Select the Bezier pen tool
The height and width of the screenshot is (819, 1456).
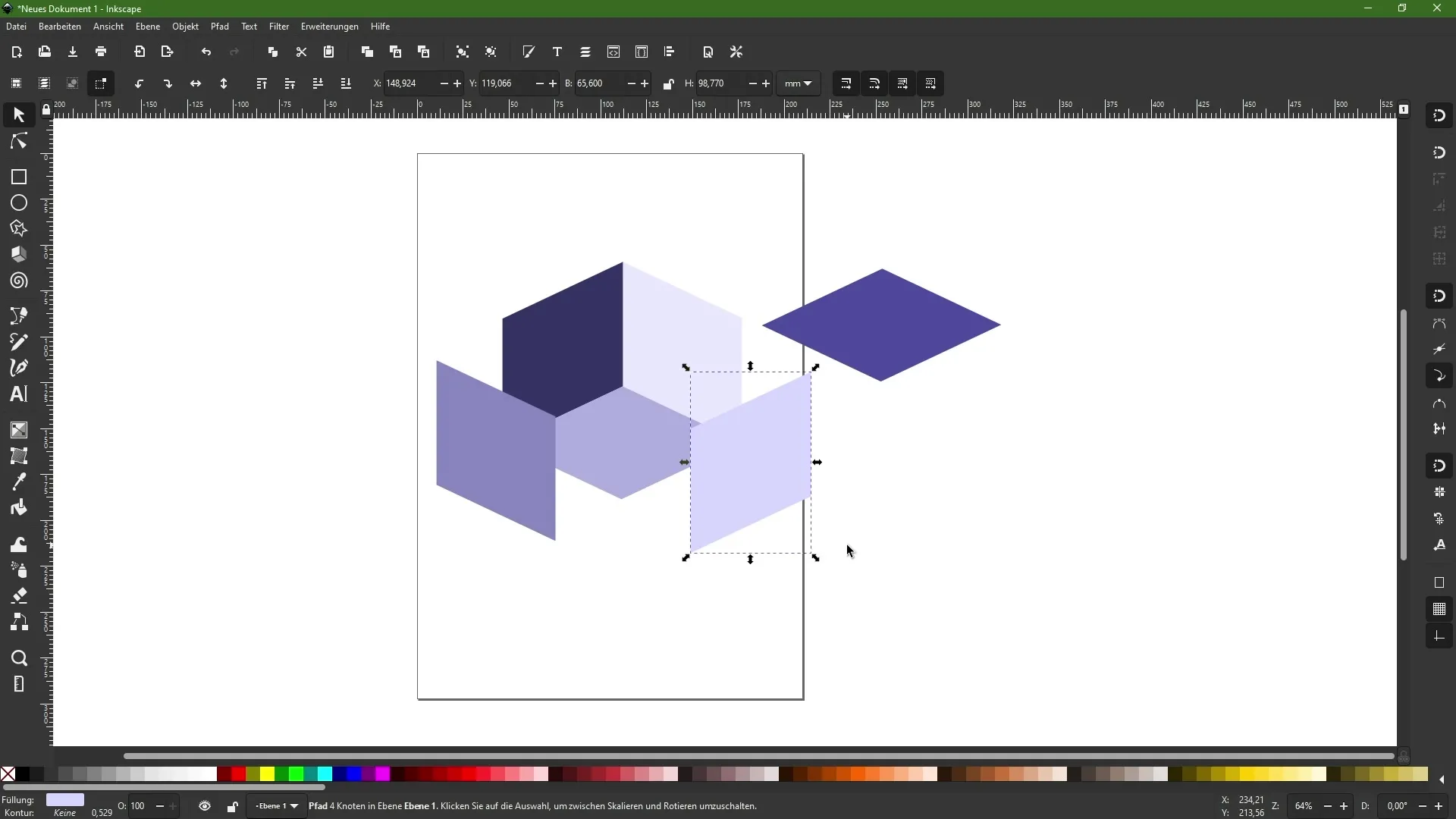[x=19, y=315]
